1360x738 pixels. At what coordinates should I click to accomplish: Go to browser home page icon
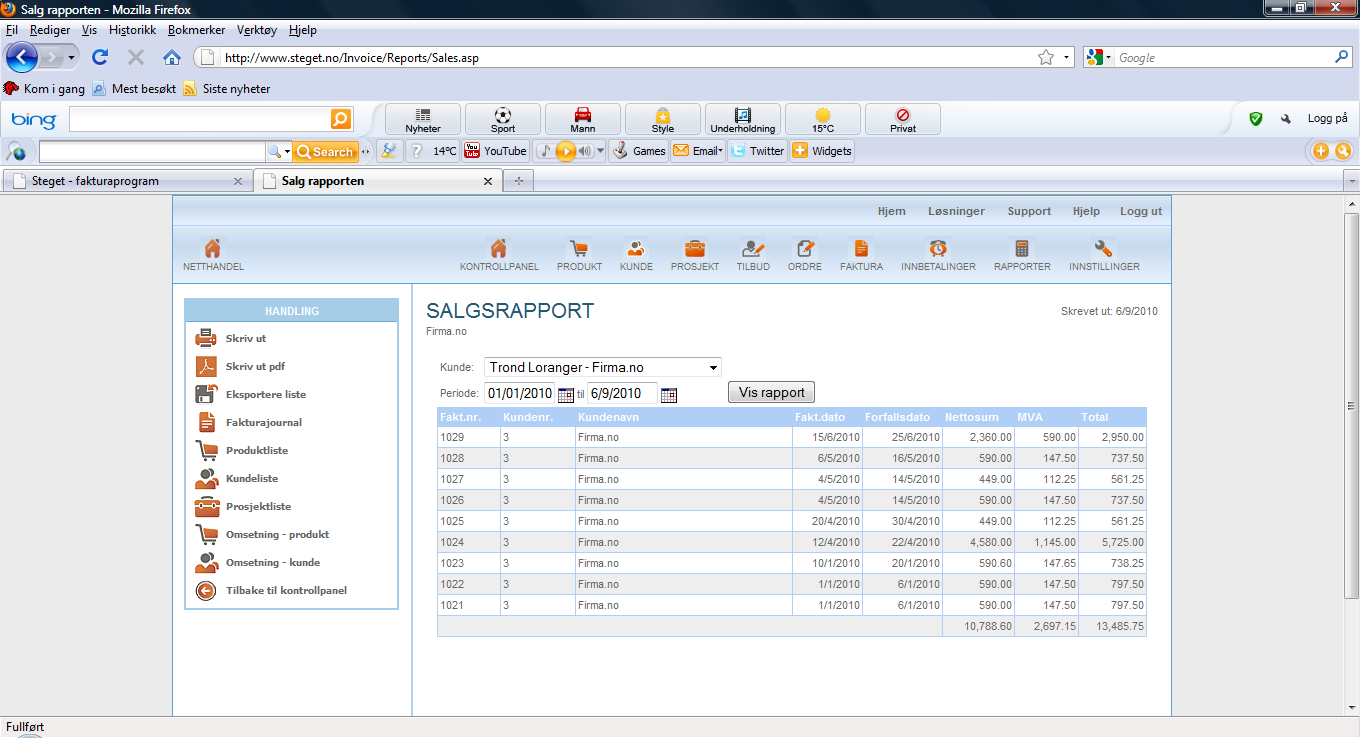tap(172, 57)
